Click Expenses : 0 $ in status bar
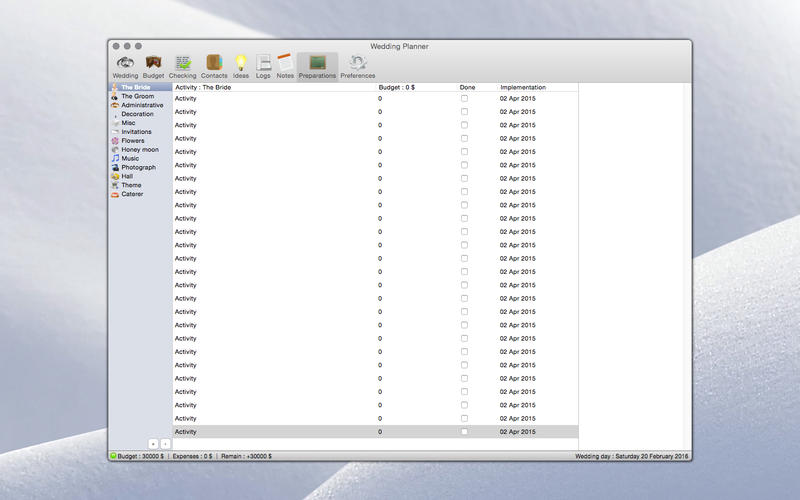Viewport: 800px width, 500px height. 192,456
